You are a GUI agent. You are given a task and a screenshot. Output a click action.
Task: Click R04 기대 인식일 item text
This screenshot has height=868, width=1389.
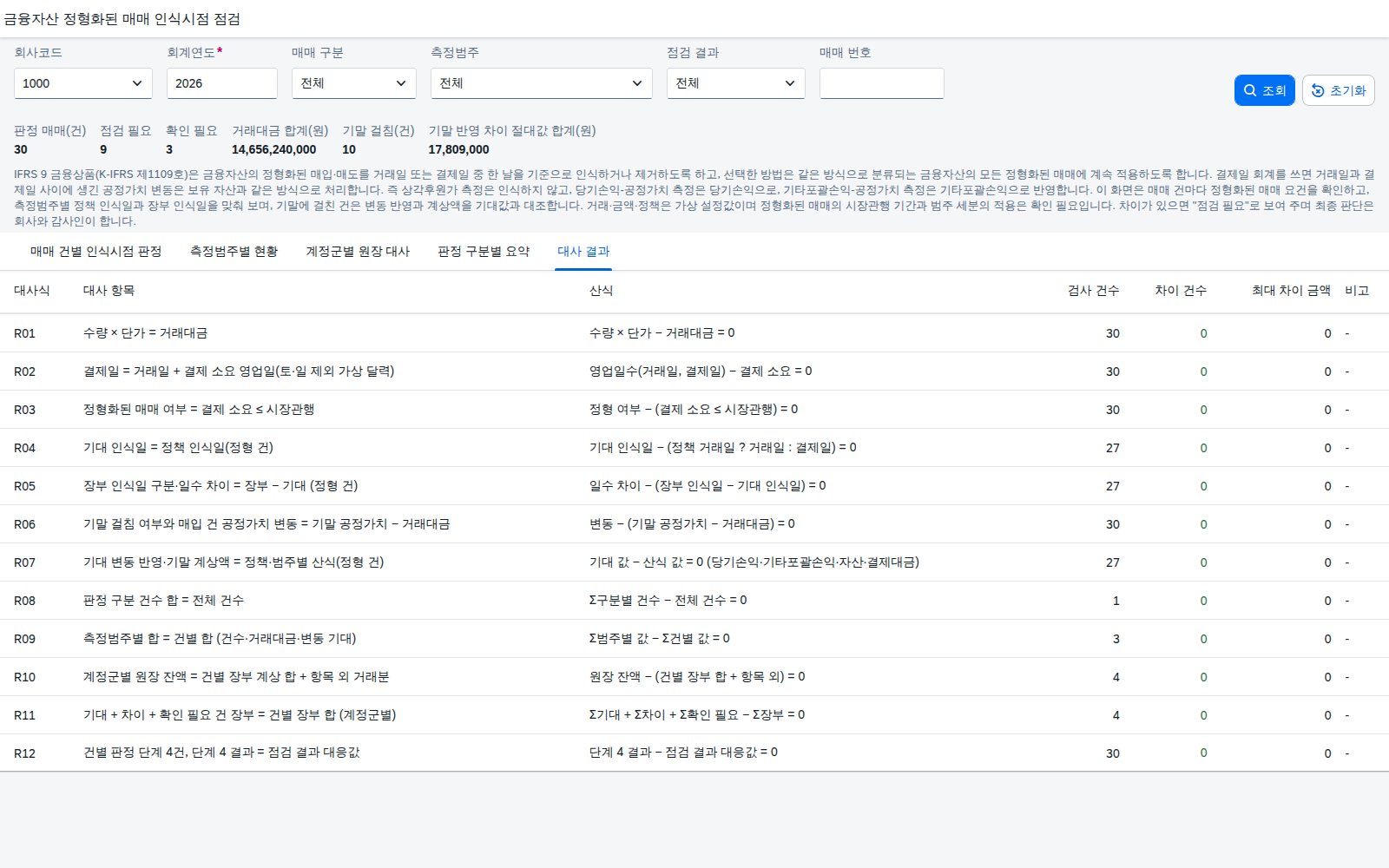178,448
